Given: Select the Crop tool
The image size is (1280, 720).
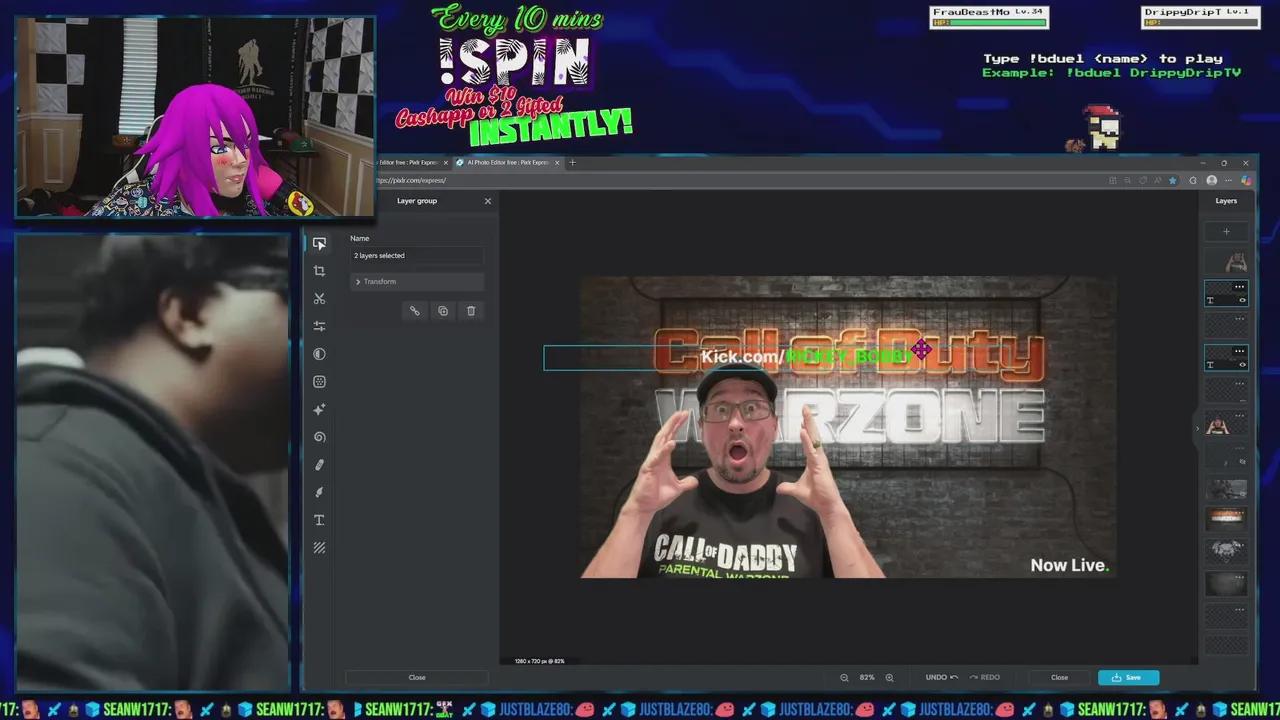Looking at the screenshot, I should [319, 271].
